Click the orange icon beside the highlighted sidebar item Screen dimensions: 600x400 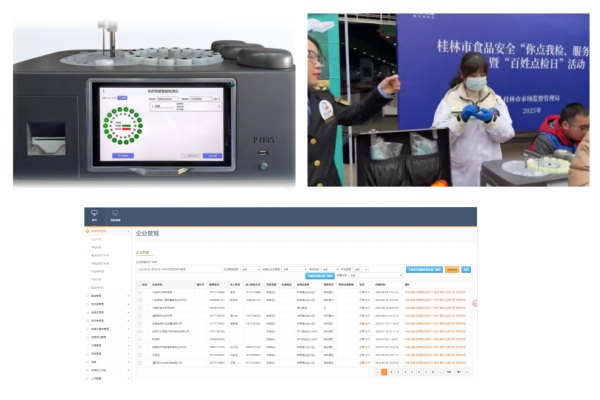[x=88, y=231]
